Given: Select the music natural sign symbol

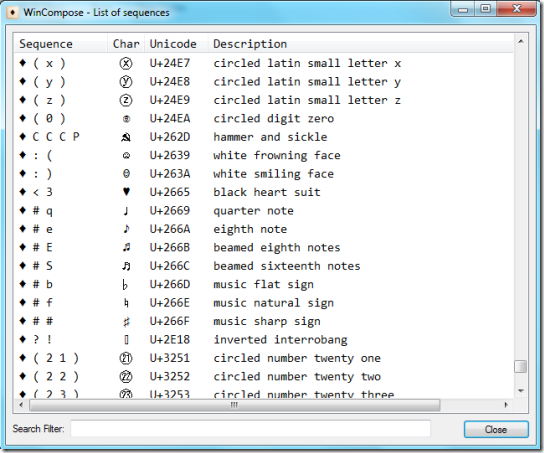Looking at the screenshot, I should point(126,304).
